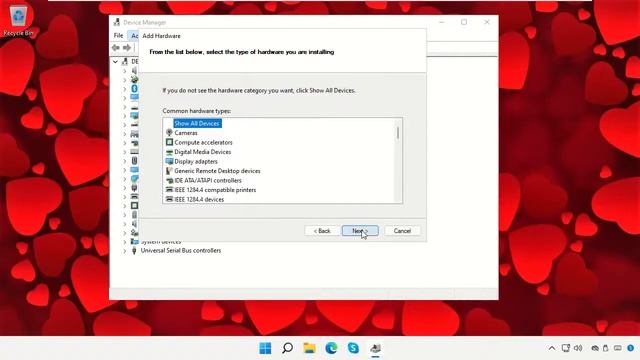Collapse the root computer node in tree
The height and width of the screenshot is (360, 640).
[115, 61]
